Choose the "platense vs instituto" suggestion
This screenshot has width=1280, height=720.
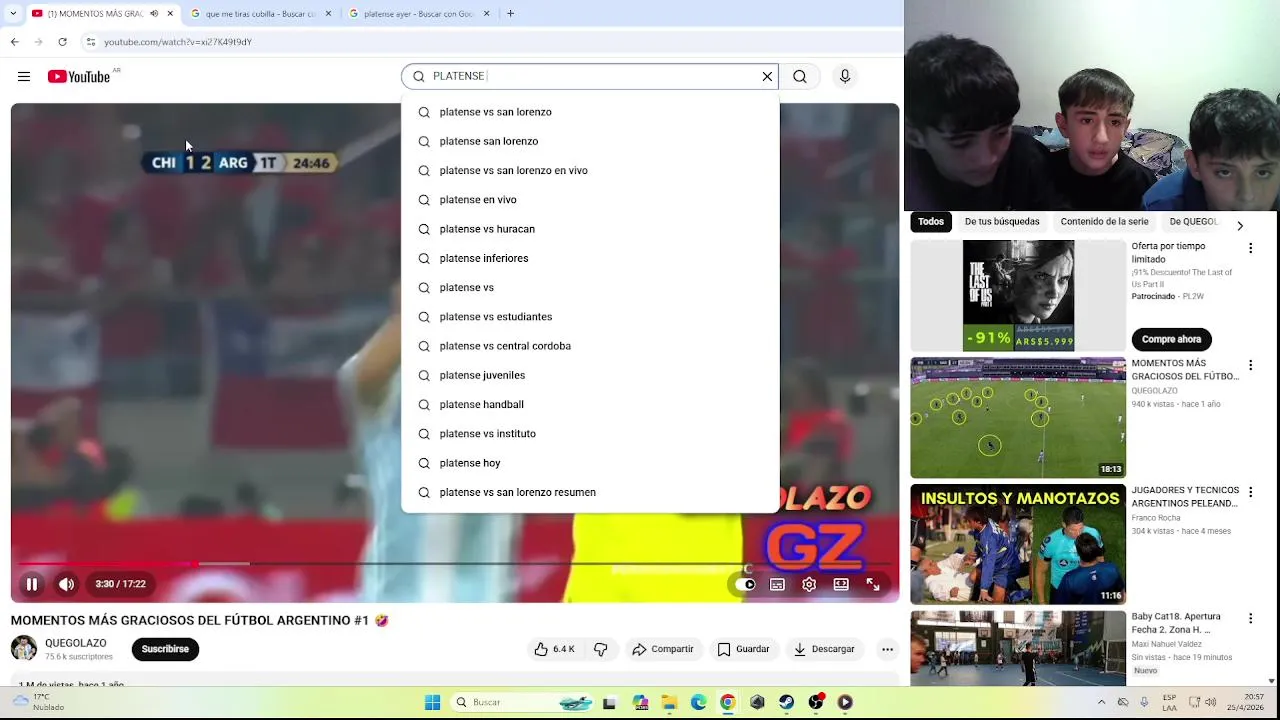click(x=590, y=433)
